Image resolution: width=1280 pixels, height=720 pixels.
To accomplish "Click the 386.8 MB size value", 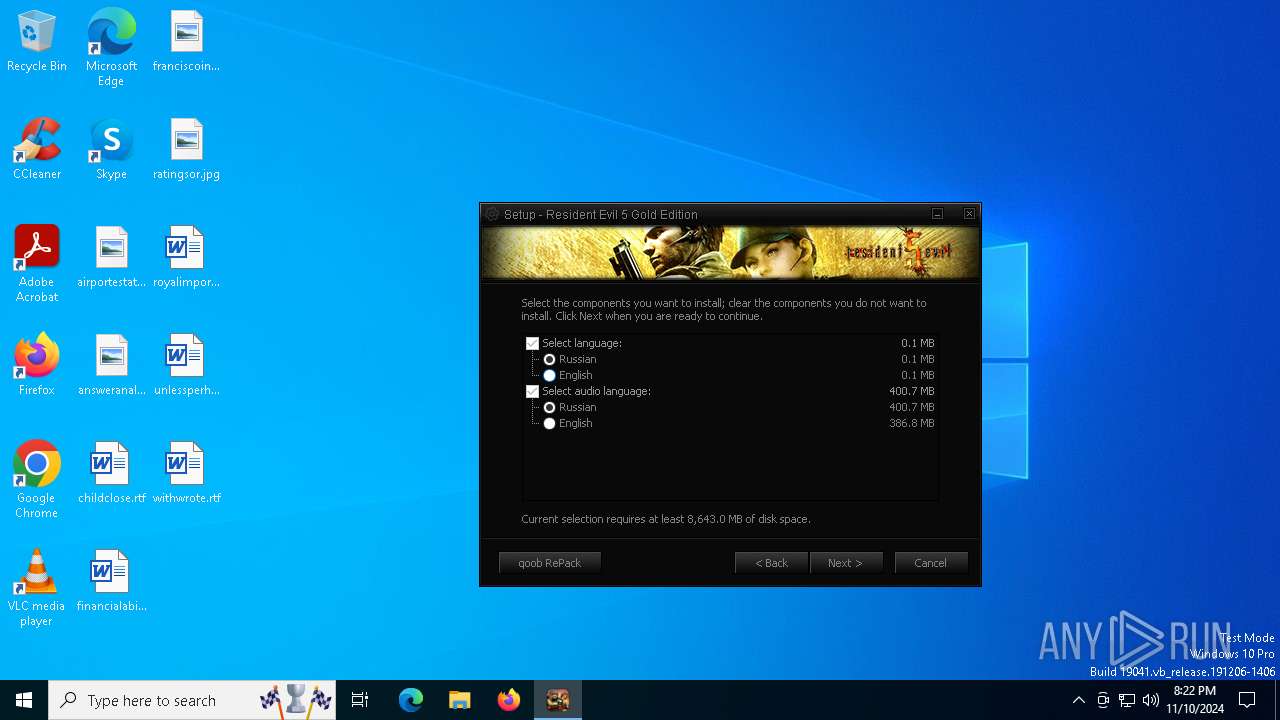I will 912,423.
